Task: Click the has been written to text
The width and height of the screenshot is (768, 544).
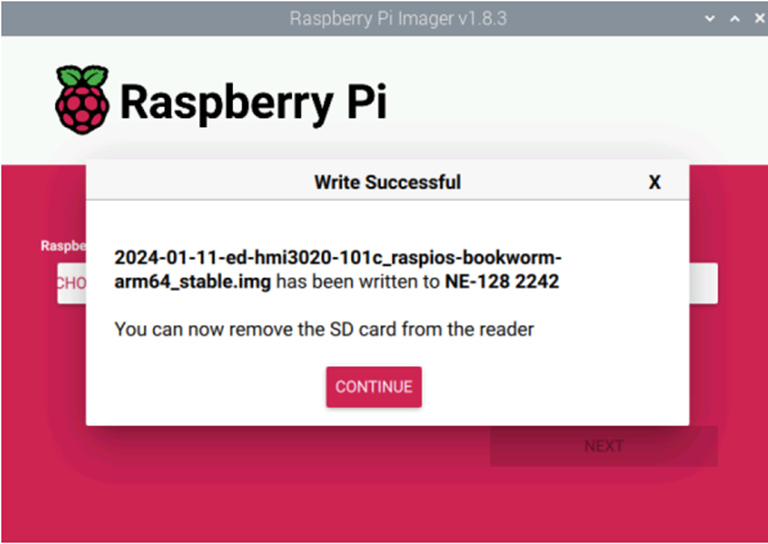Action: point(358,282)
